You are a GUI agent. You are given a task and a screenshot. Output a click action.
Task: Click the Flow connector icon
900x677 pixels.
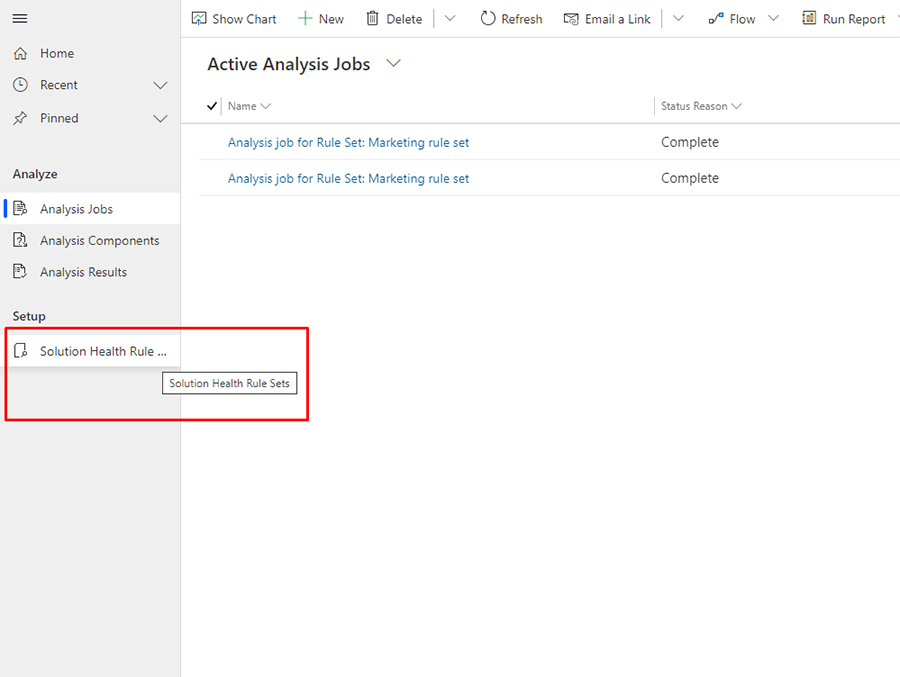716,19
